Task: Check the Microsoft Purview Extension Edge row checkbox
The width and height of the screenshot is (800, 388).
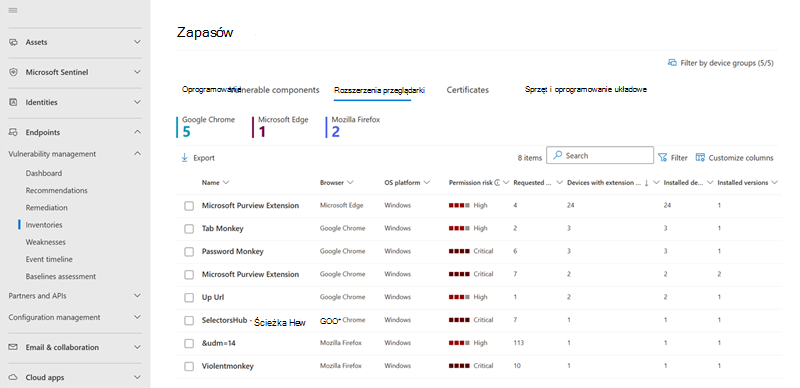Action: pyautogui.click(x=189, y=206)
